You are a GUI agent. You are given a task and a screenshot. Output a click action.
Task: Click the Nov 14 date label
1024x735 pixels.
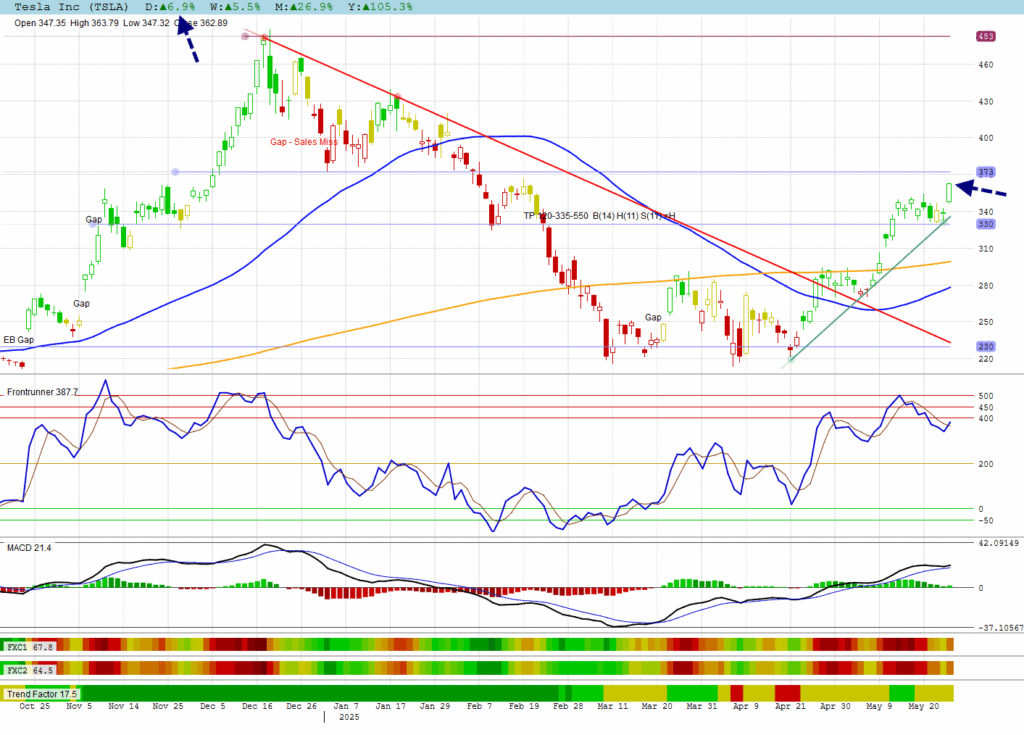tap(123, 706)
